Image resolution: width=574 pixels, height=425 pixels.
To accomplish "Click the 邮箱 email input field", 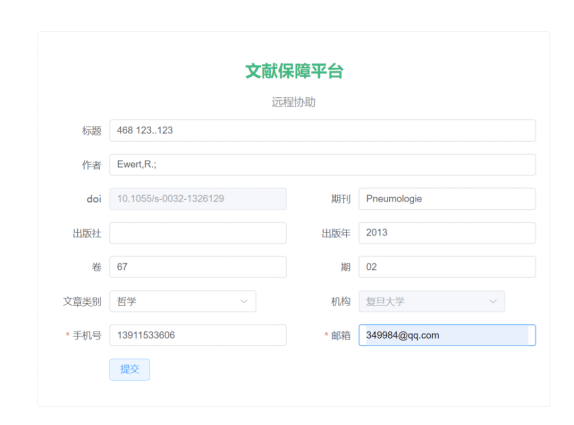I will [447, 335].
